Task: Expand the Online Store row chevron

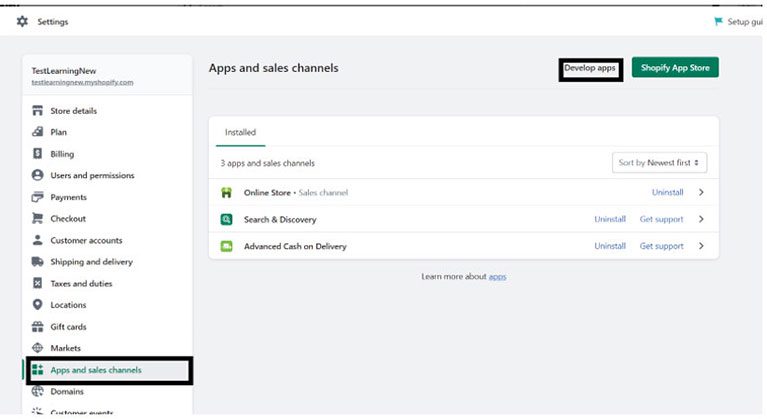Action: point(701,192)
